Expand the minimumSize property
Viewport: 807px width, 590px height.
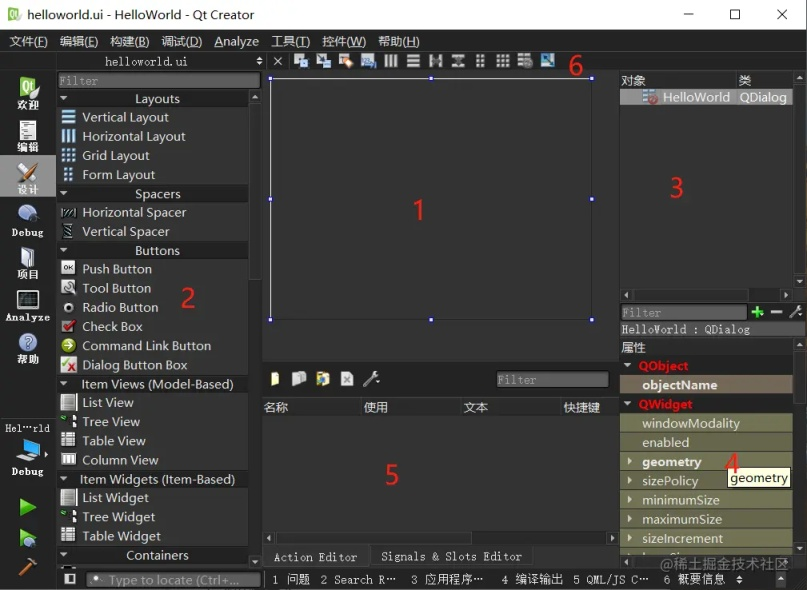coord(629,499)
